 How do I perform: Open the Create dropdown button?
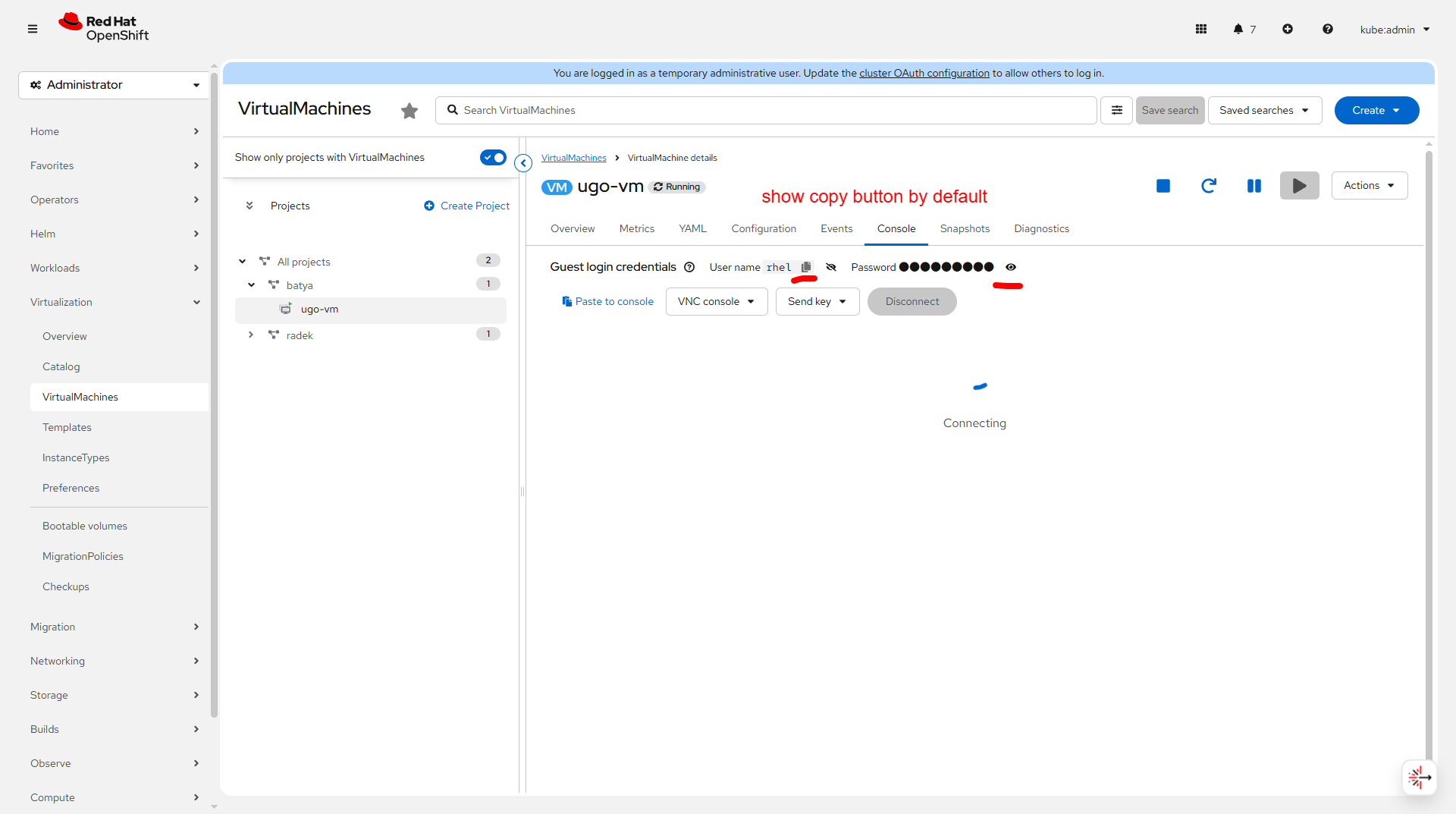coord(1377,110)
